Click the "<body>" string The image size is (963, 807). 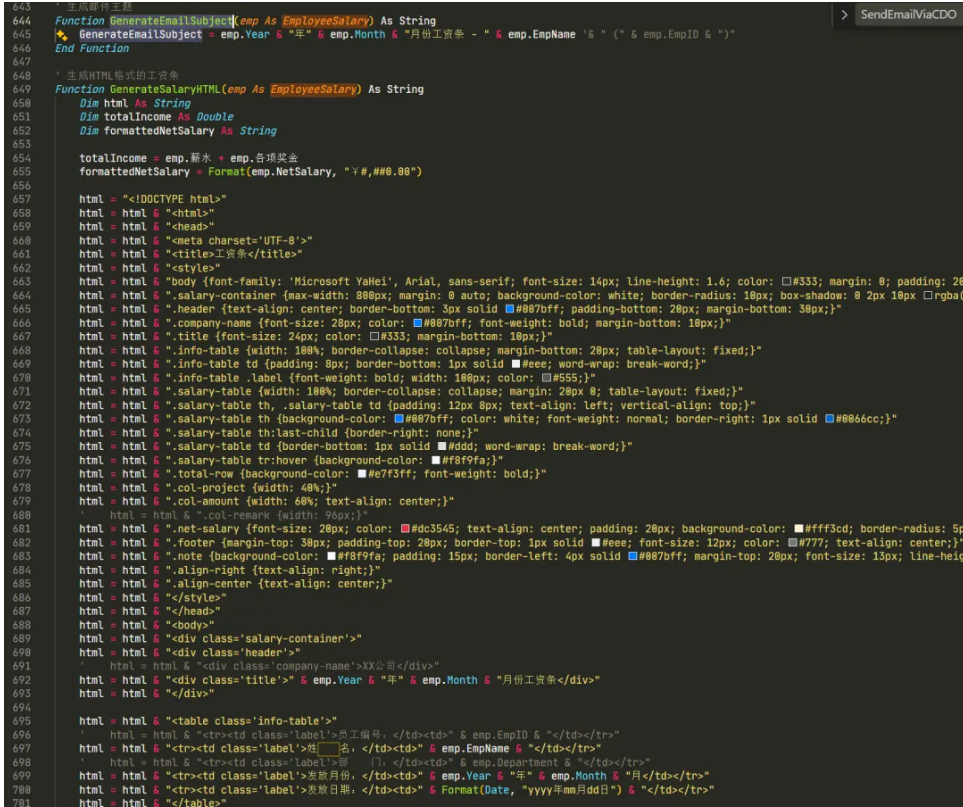click(x=190, y=625)
